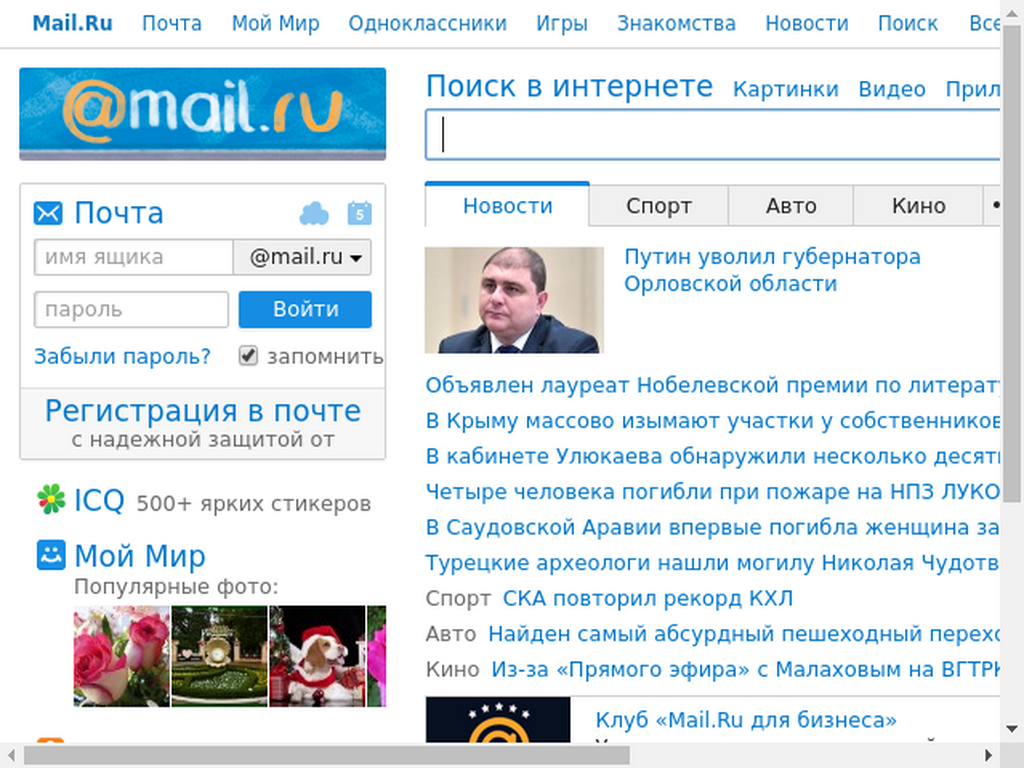Click the Поиск в интернете heading link
The image size is (1024, 768).
pos(569,86)
